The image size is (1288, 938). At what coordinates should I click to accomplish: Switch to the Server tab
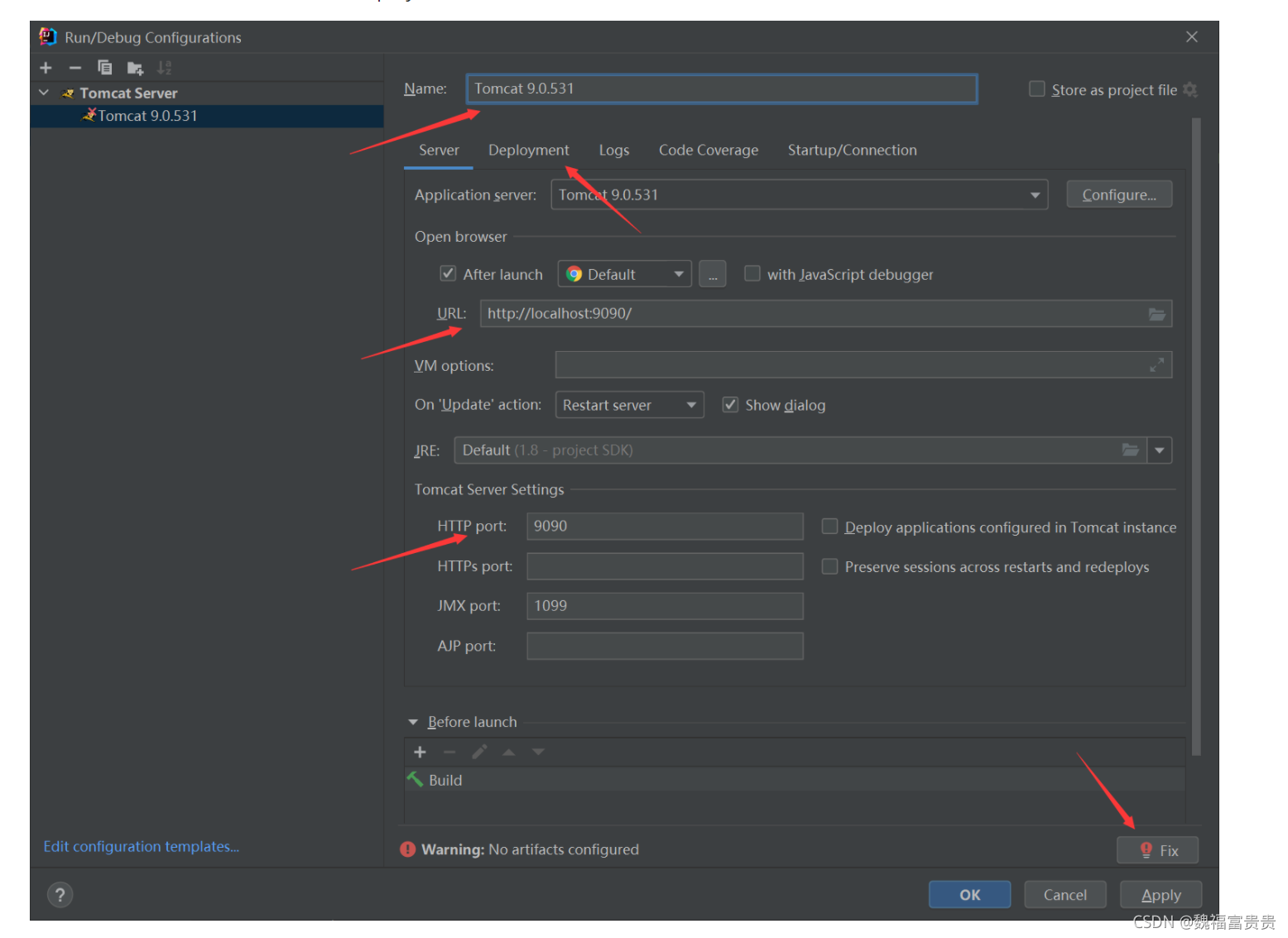tap(439, 150)
